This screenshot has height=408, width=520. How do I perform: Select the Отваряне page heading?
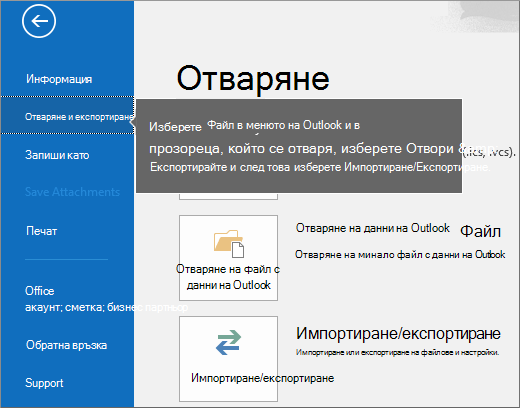(x=253, y=79)
